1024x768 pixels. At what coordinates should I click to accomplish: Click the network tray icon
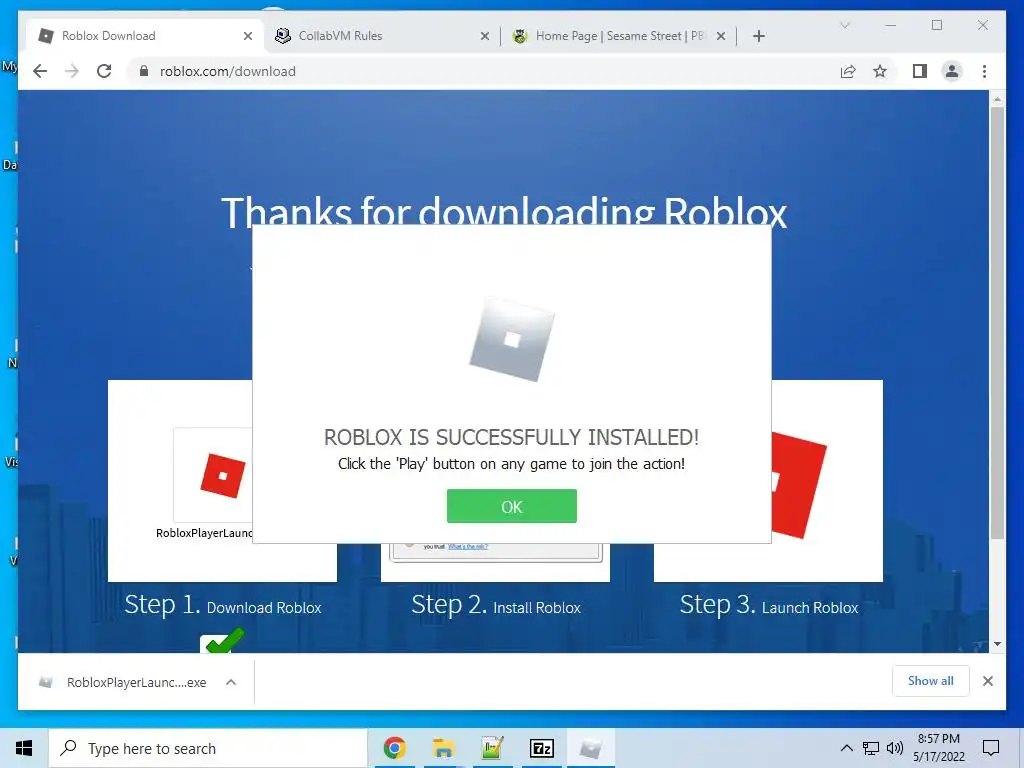pyautogui.click(x=871, y=748)
